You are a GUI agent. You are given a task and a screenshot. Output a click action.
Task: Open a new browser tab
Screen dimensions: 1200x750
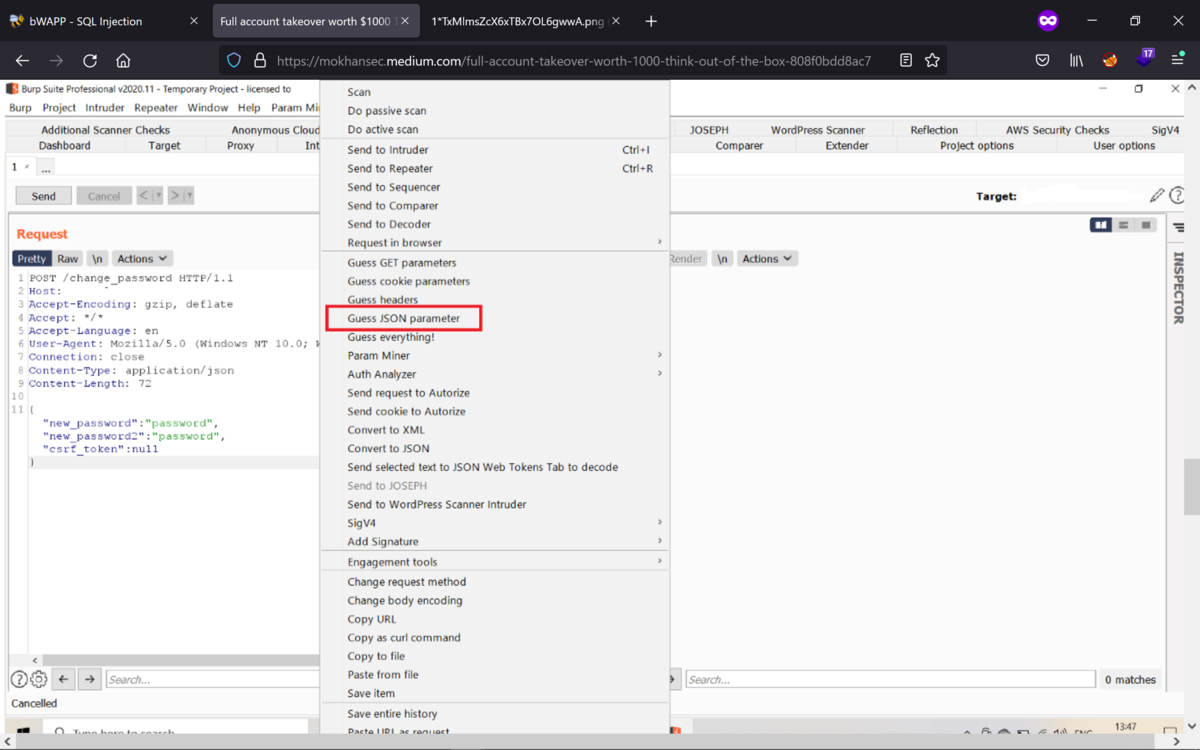[651, 21]
